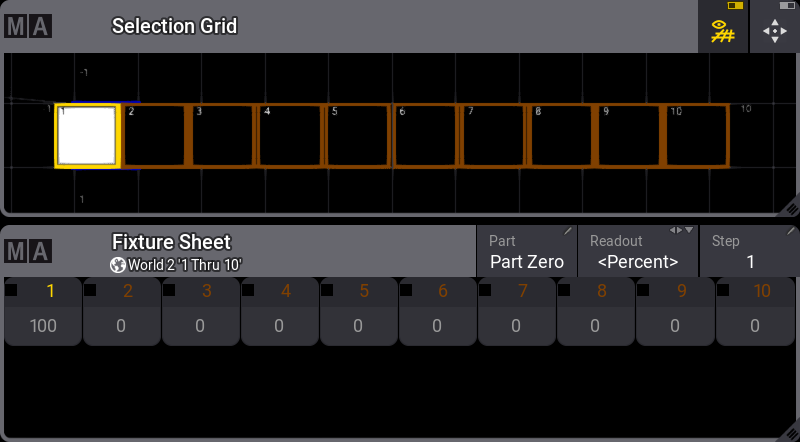Click the Fixture Sheet window resize corner handle
The width and height of the screenshot is (800, 442).
790,433
